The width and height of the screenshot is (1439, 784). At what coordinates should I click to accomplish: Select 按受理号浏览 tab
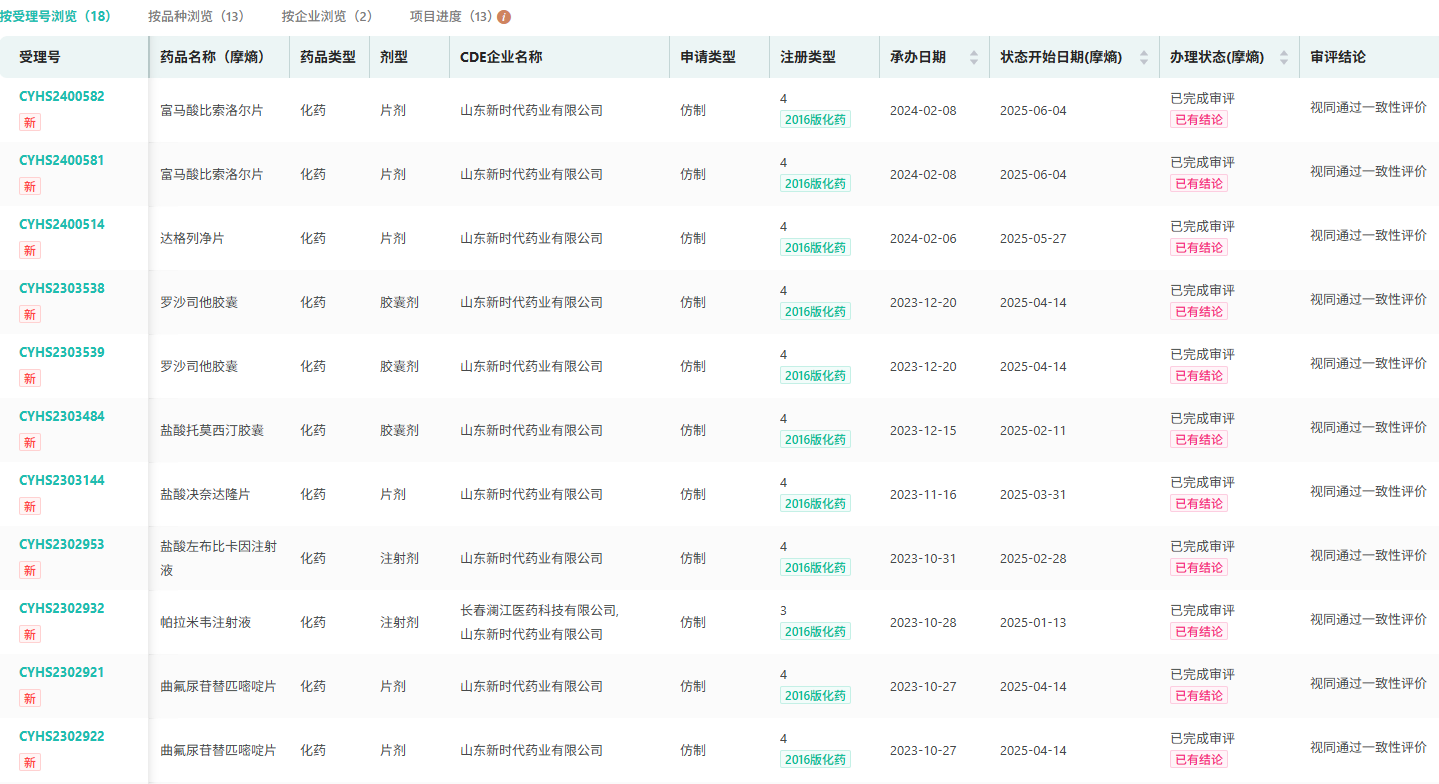(x=56, y=17)
